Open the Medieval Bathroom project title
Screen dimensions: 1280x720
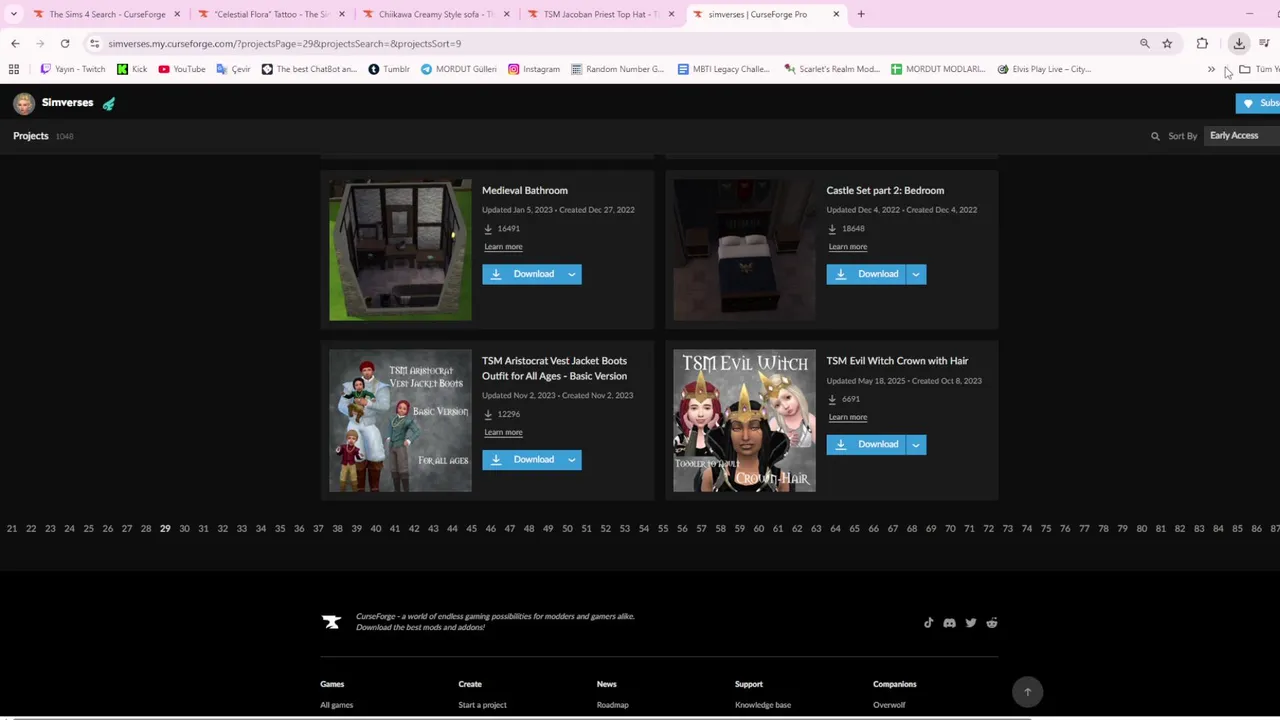coord(525,190)
